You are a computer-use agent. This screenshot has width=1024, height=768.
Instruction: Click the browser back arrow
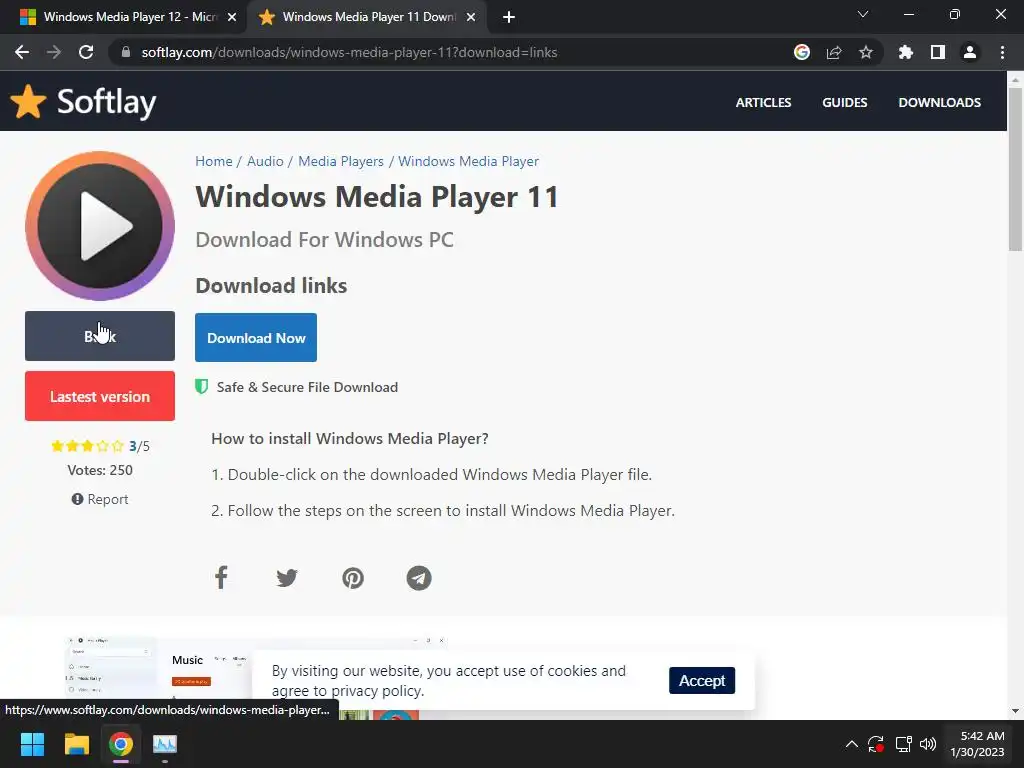tap(22, 52)
